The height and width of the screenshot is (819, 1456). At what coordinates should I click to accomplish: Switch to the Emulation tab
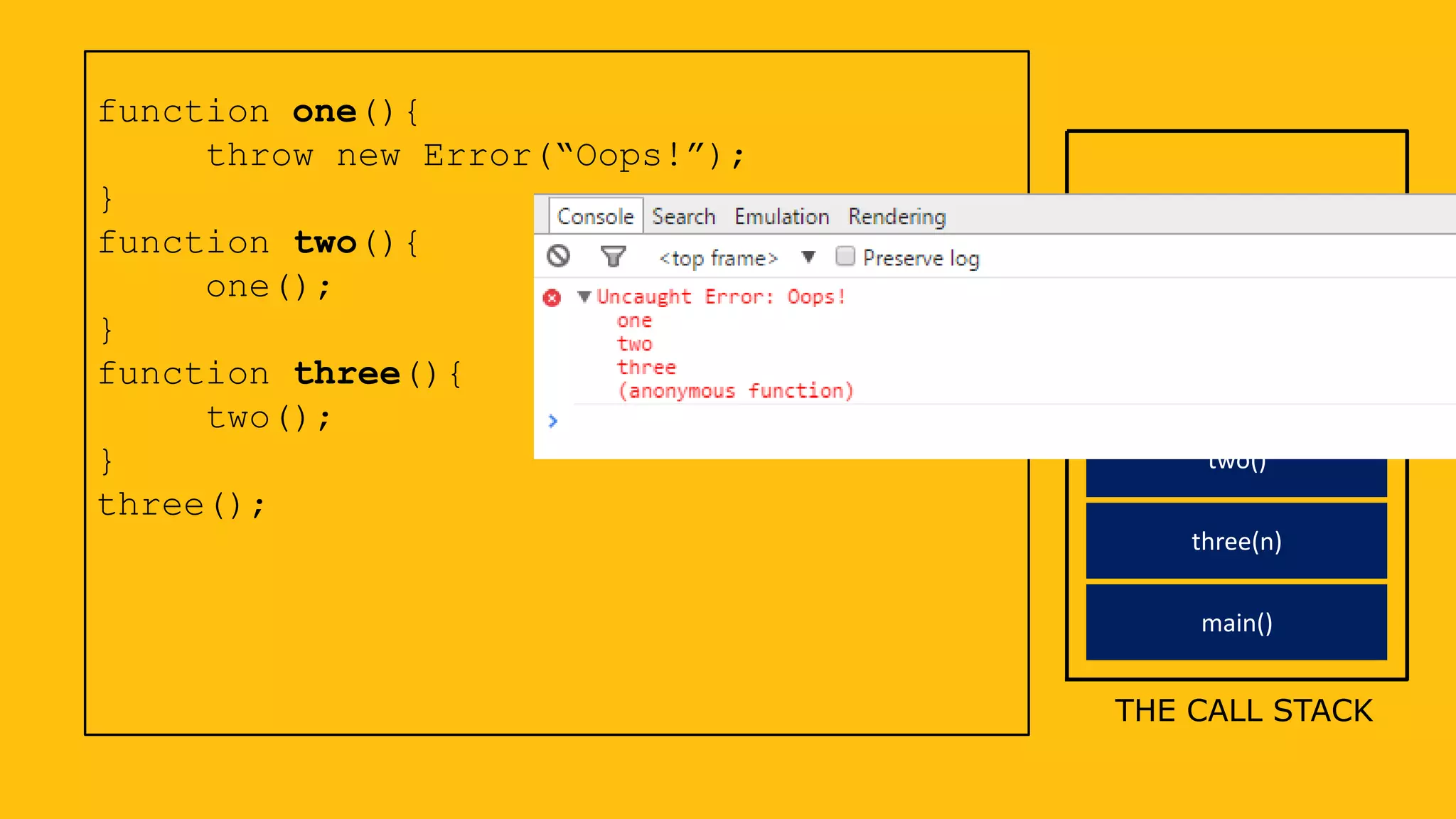(781, 216)
